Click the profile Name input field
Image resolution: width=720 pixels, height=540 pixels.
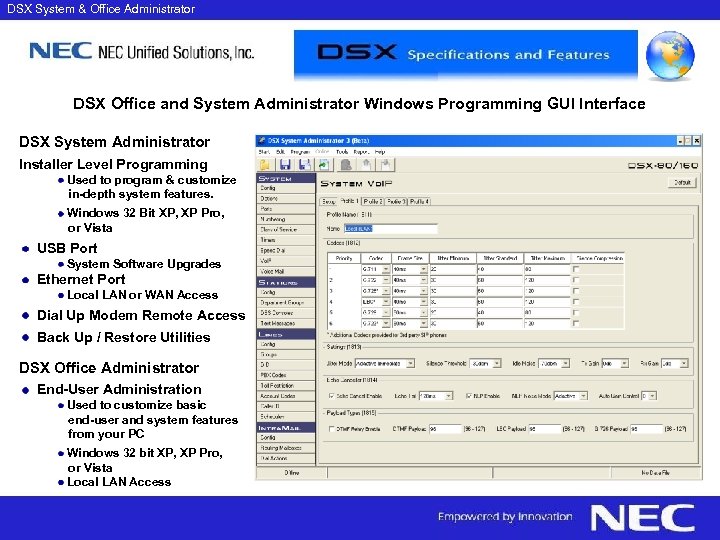[390, 229]
